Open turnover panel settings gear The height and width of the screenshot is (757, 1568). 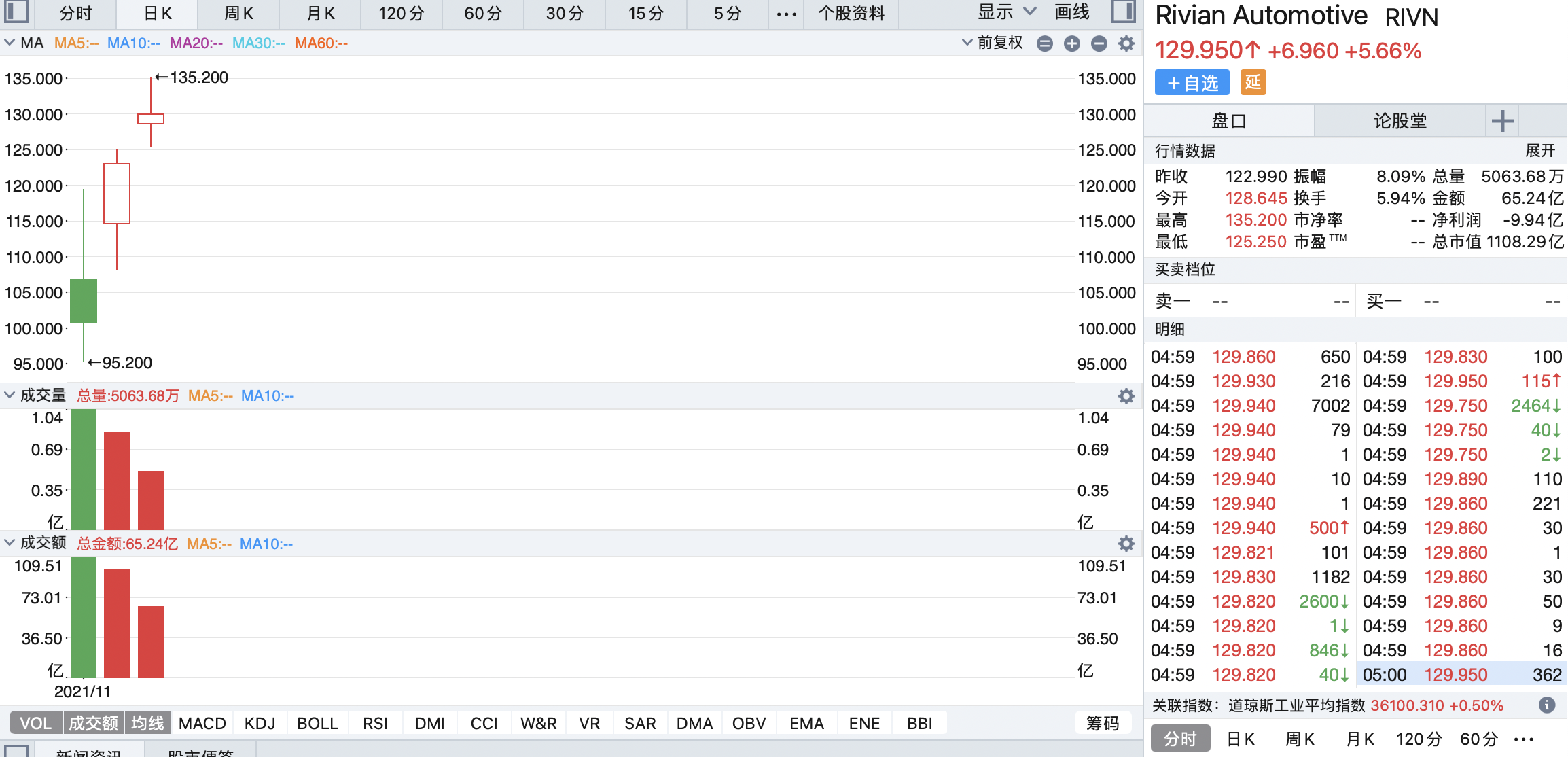pyautogui.click(x=1126, y=544)
